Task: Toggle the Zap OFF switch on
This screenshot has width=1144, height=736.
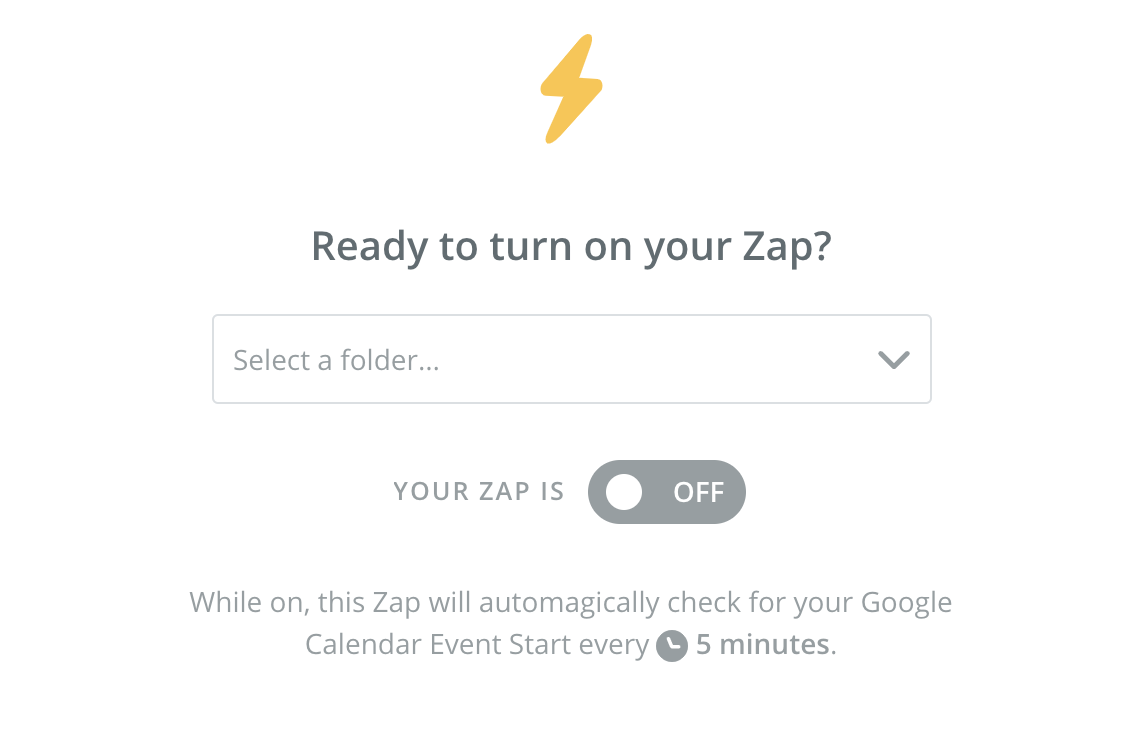Action: [667, 492]
